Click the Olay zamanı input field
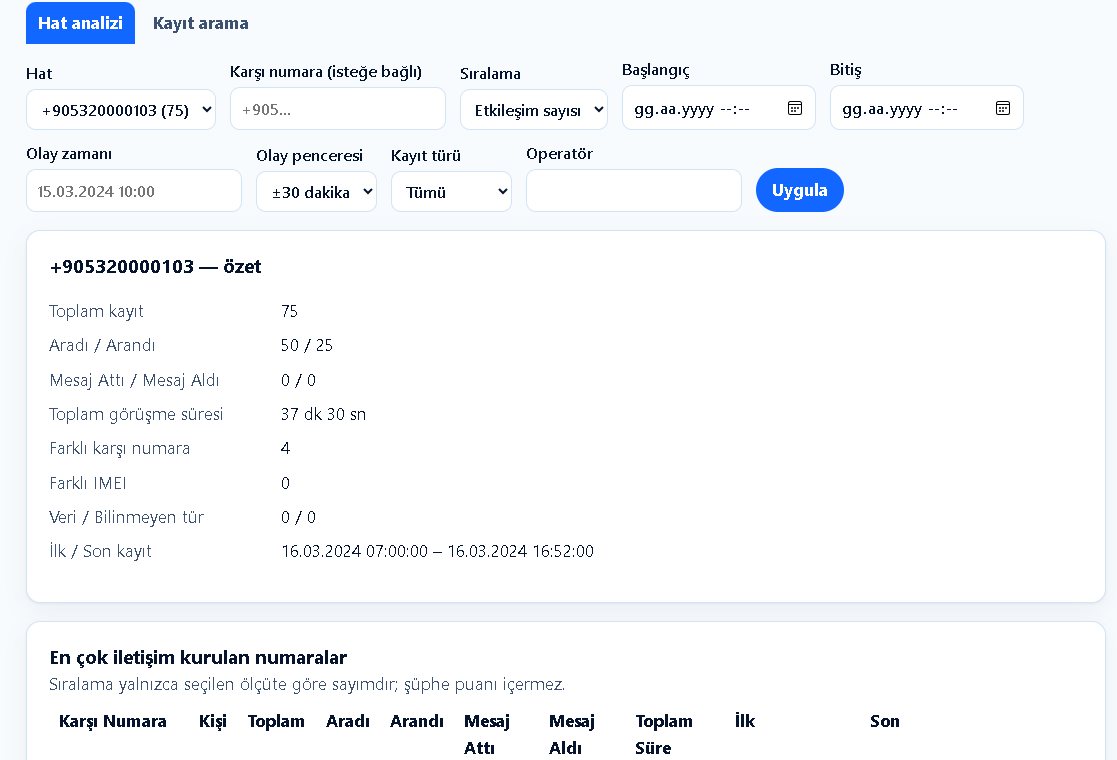 click(134, 191)
